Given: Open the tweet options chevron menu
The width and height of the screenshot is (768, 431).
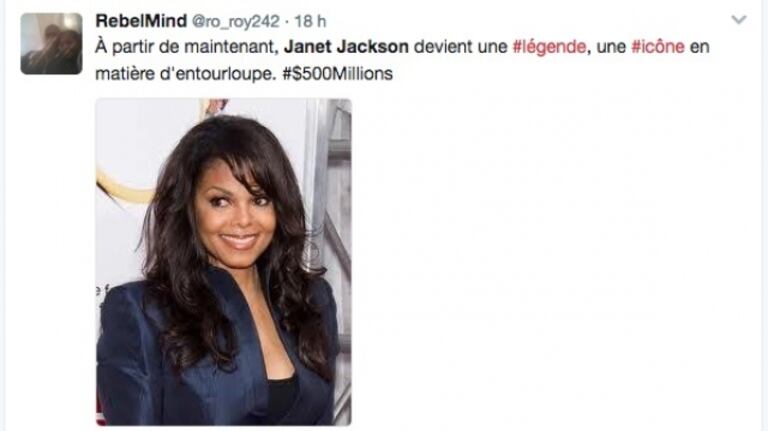Looking at the screenshot, I should (x=739, y=20).
